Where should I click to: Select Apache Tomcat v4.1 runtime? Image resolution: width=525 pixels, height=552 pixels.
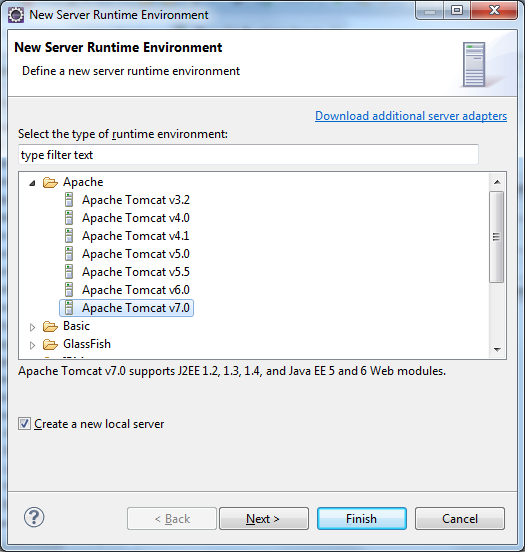136,236
